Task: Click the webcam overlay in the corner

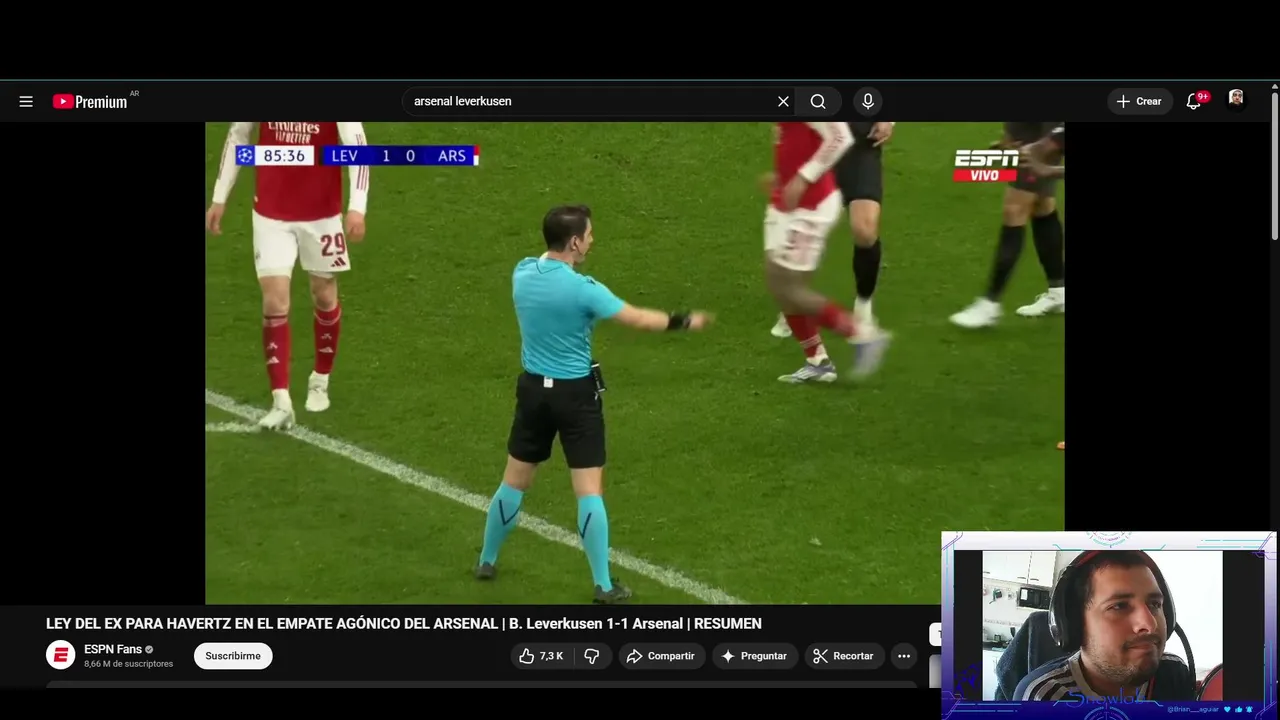Action: click(x=1108, y=625)
